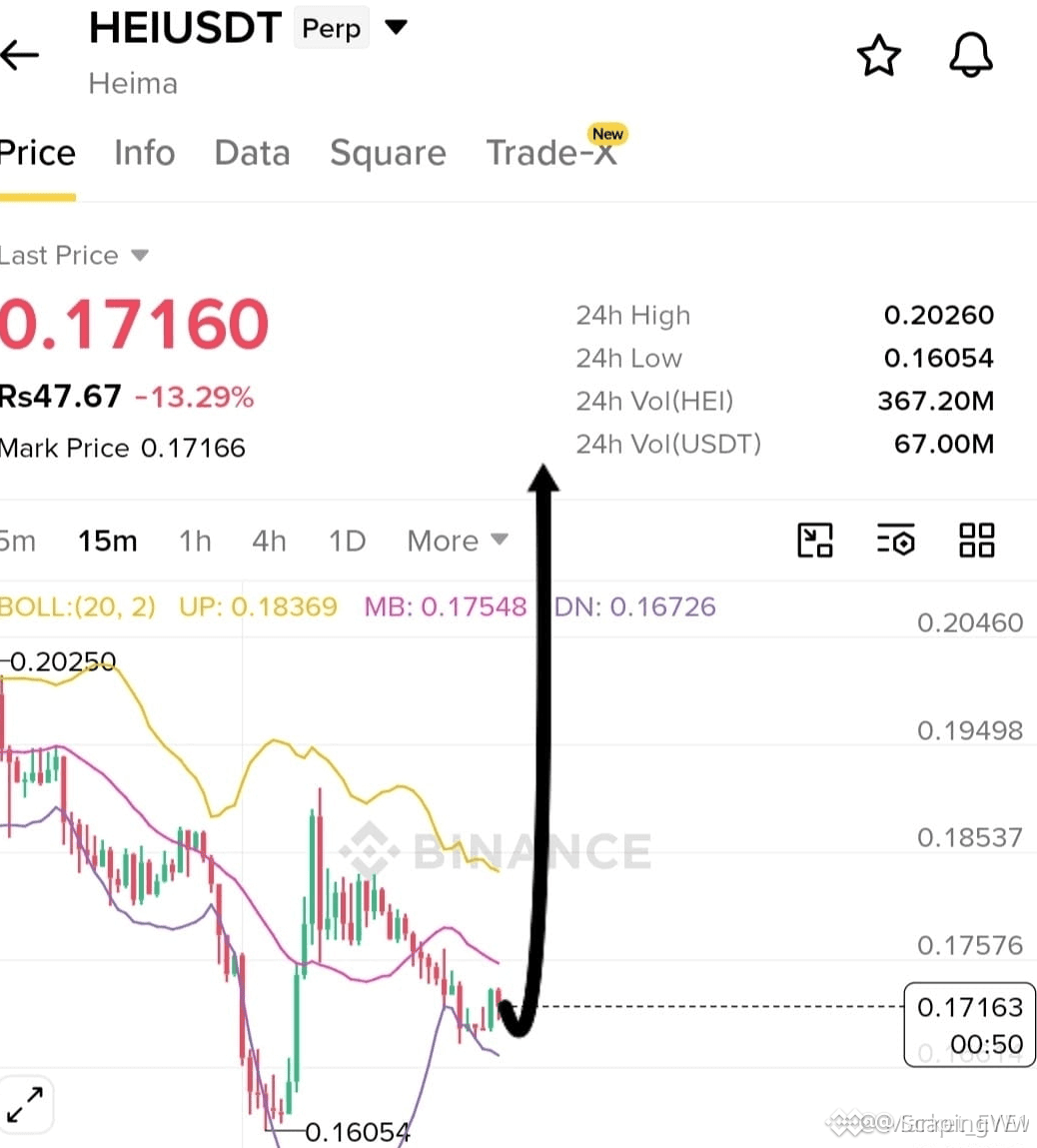Open the four-square grid layout icon
The height and width of the screenshot is (1148, 1037).
click(976, 541)
